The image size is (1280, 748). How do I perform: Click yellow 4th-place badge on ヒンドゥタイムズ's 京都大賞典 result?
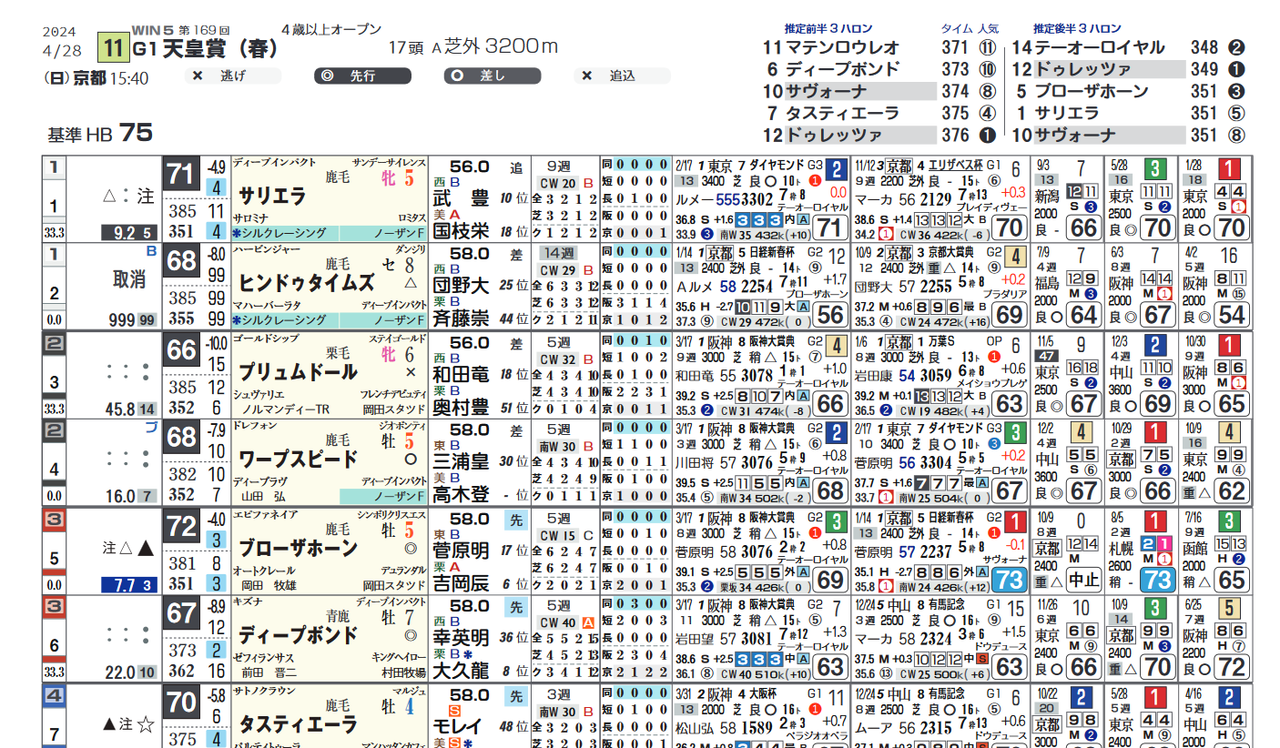(x=1014, y=257)
